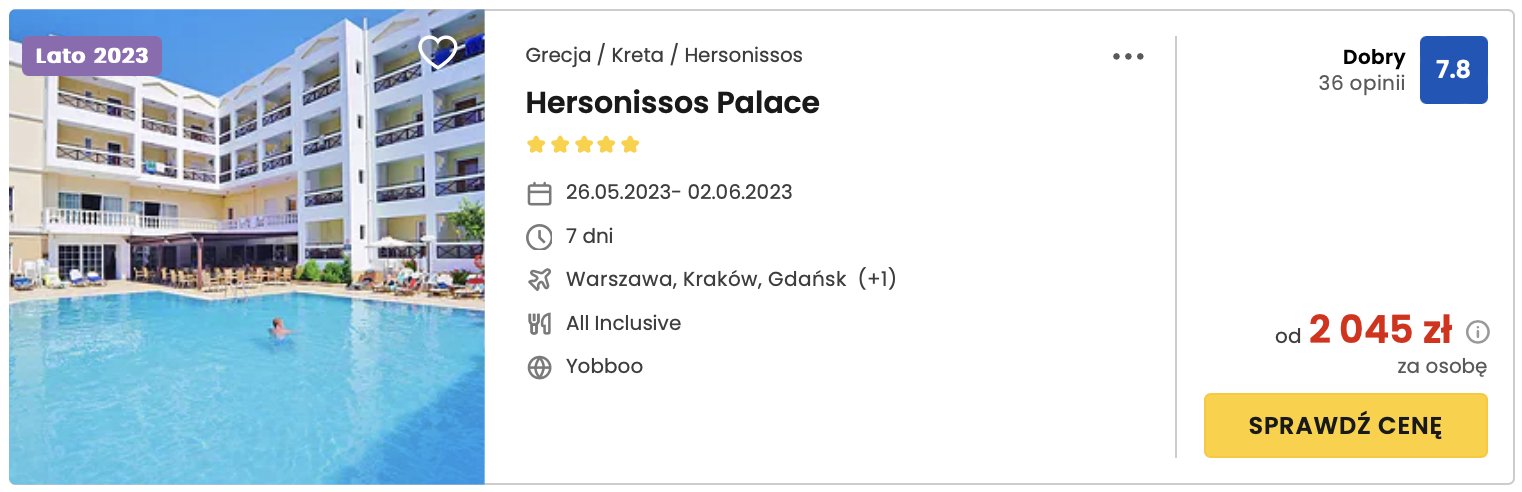
Task: Click the SPRAWDŹ CENĘ button
Action: 1345,425
